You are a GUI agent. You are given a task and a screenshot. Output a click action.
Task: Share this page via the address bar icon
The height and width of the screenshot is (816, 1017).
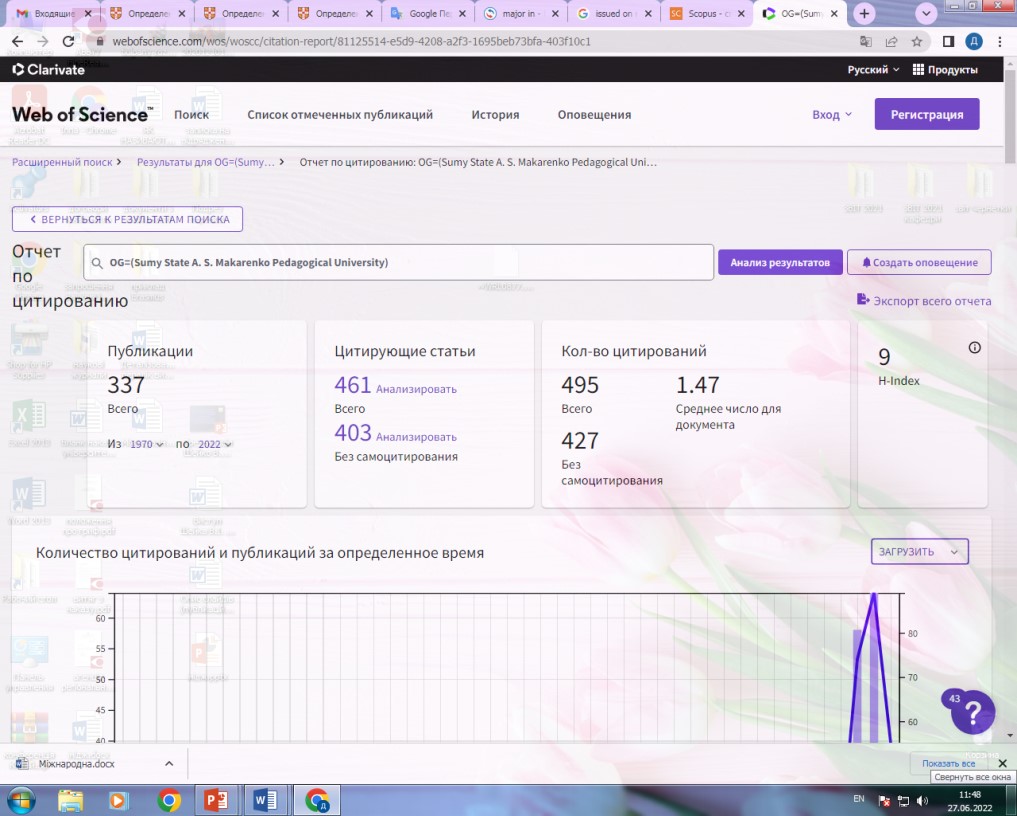tap(891, 42)
